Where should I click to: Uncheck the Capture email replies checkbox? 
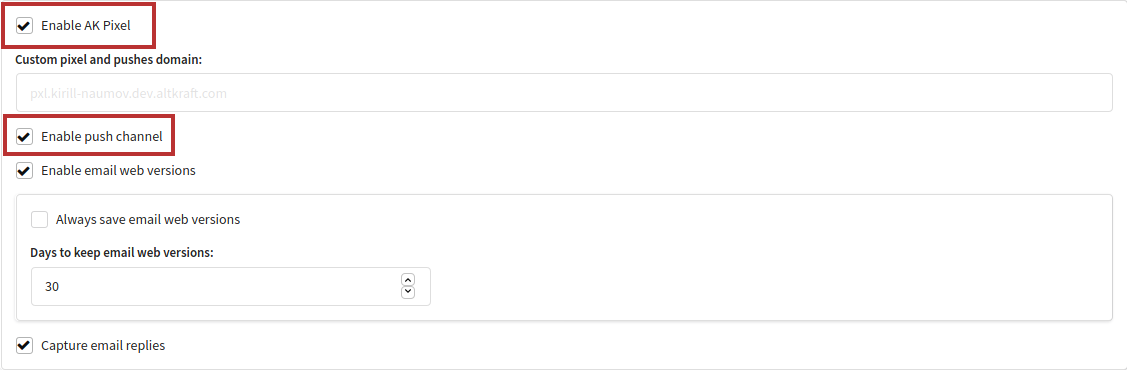tap(24, 346)
